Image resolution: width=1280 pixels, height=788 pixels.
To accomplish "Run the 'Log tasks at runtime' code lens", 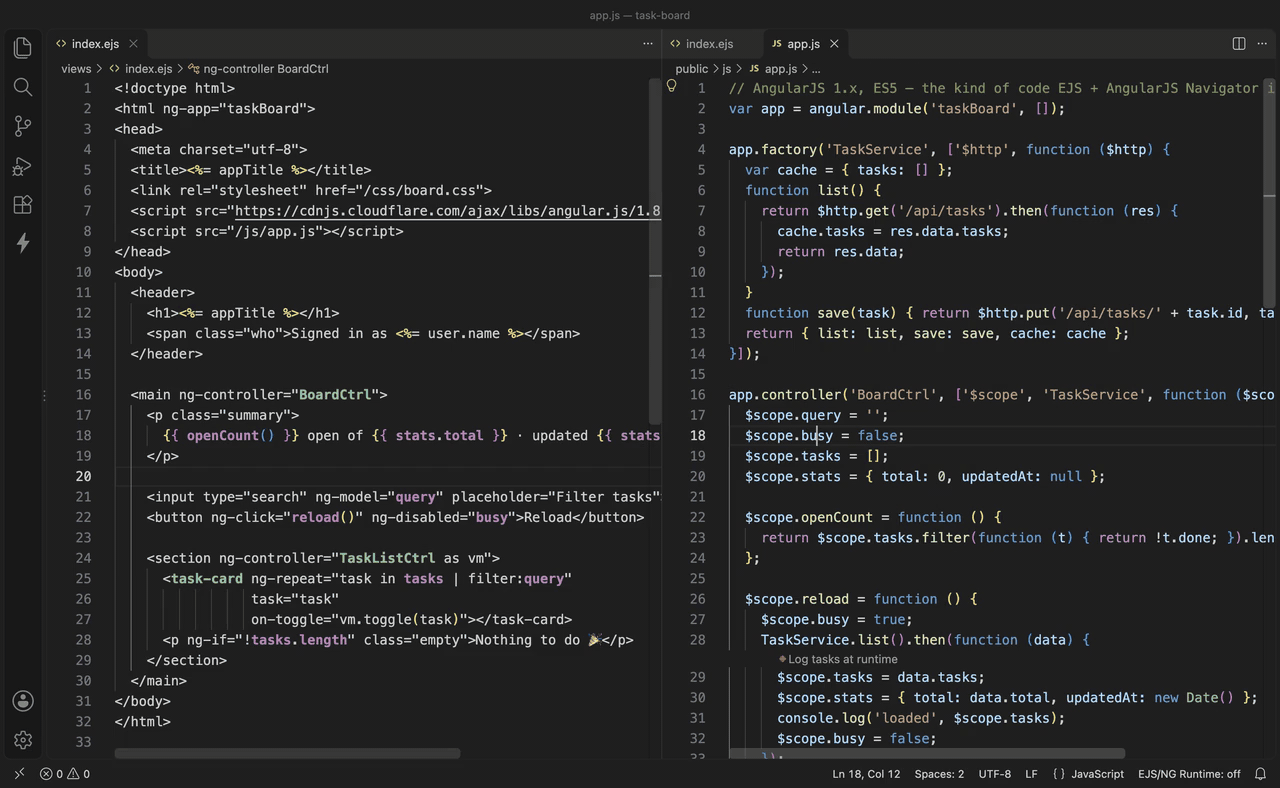I will point(838,659).
